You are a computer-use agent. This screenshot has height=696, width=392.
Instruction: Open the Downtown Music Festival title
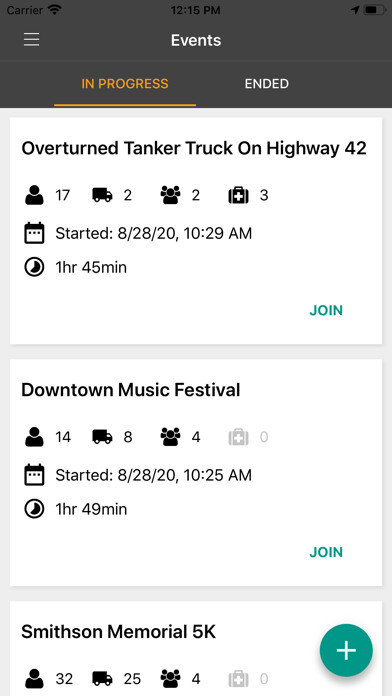tap(131, 390)
